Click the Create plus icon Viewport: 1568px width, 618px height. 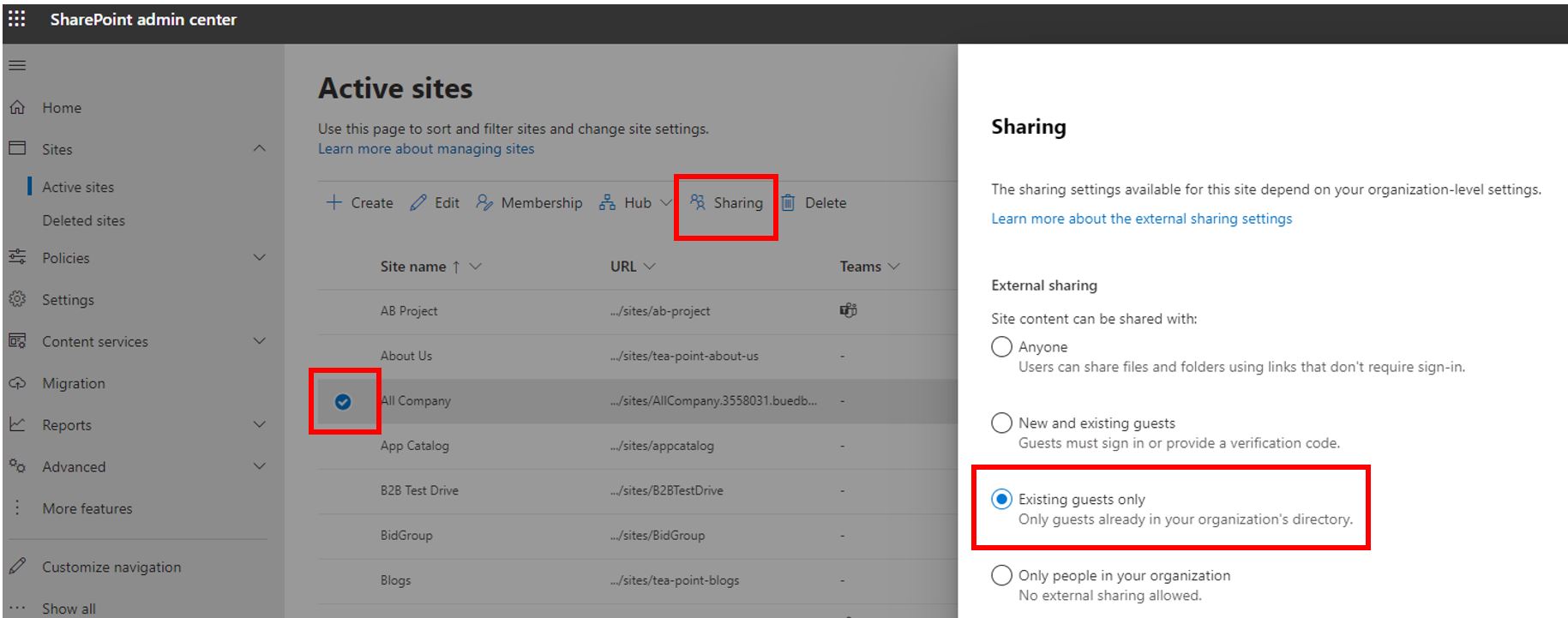point(334,202)
